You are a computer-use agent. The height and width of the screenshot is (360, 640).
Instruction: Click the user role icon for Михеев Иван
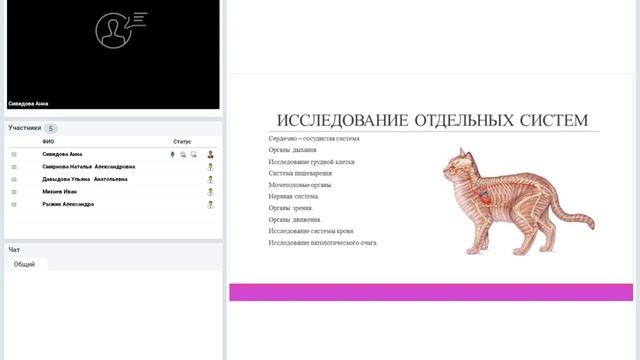210,192
